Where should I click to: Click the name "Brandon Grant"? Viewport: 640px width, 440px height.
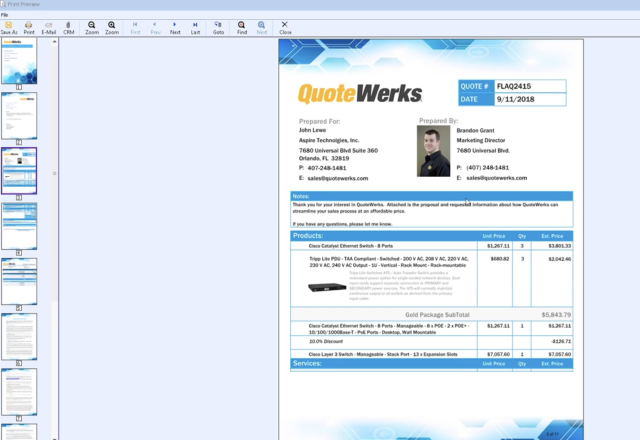(476, 131)
